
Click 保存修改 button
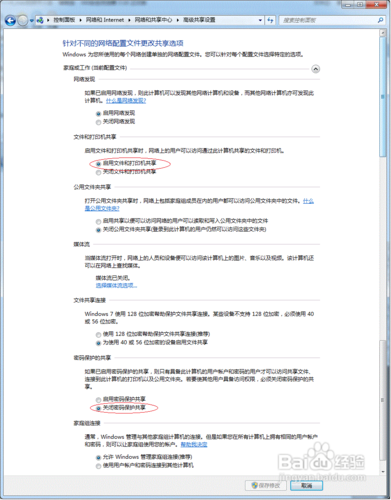(x=266, y=485)
